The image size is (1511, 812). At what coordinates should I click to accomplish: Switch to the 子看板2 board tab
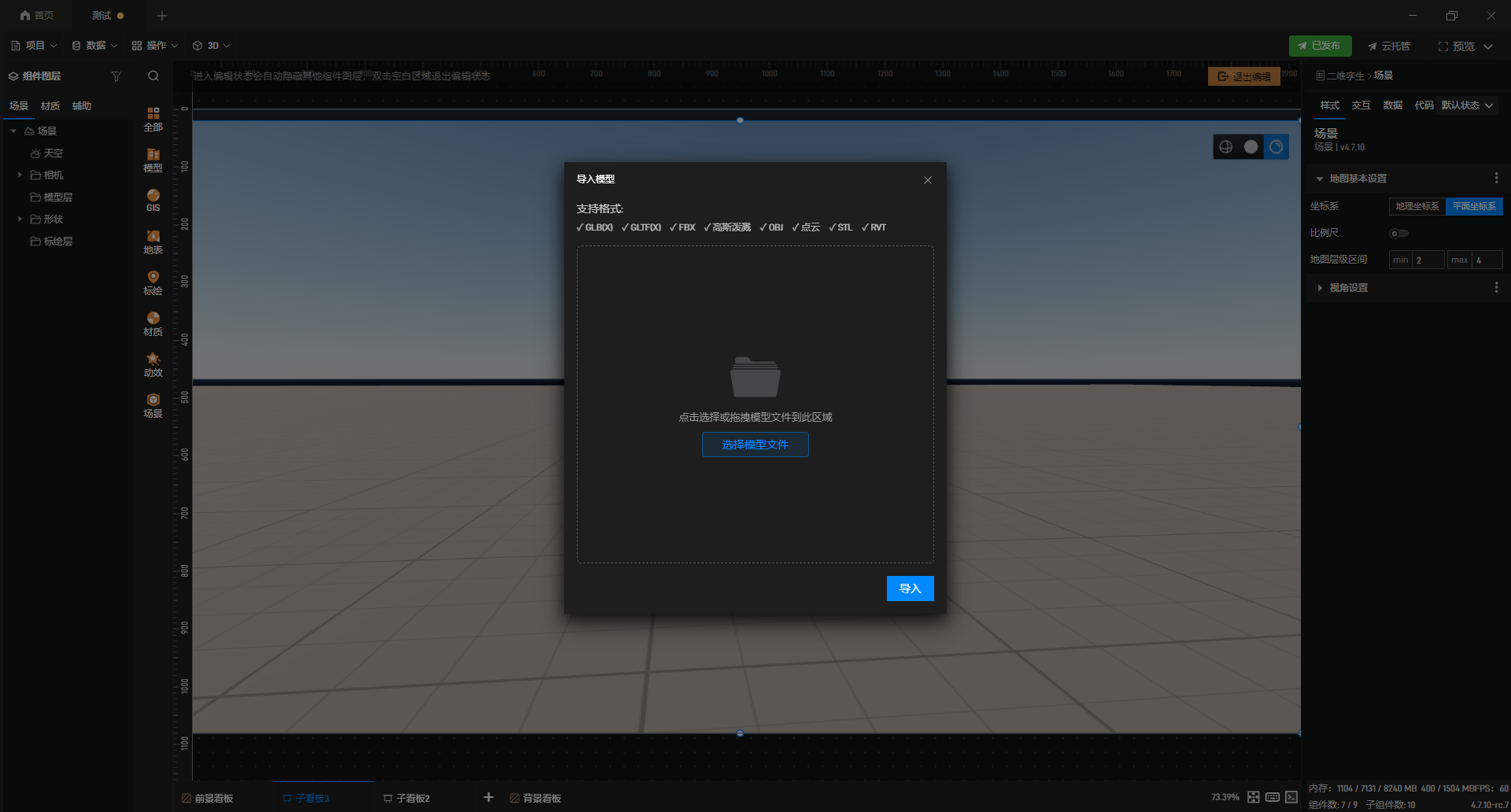pos(406,798)
